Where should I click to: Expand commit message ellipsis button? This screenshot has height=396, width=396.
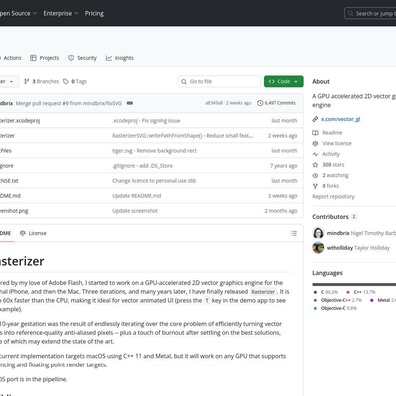[130, 103]
